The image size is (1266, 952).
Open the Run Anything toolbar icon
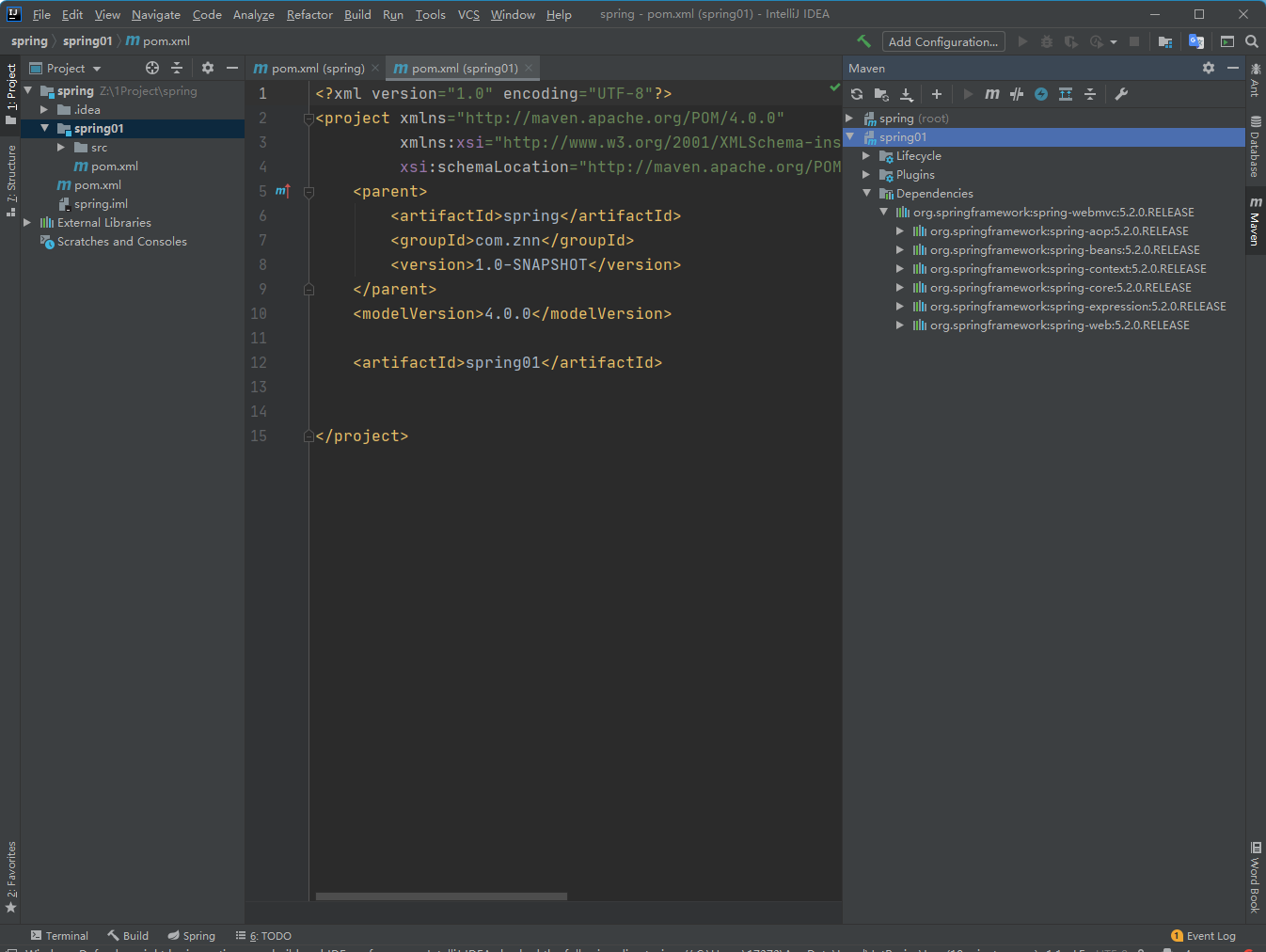(x=1227, y=41)
